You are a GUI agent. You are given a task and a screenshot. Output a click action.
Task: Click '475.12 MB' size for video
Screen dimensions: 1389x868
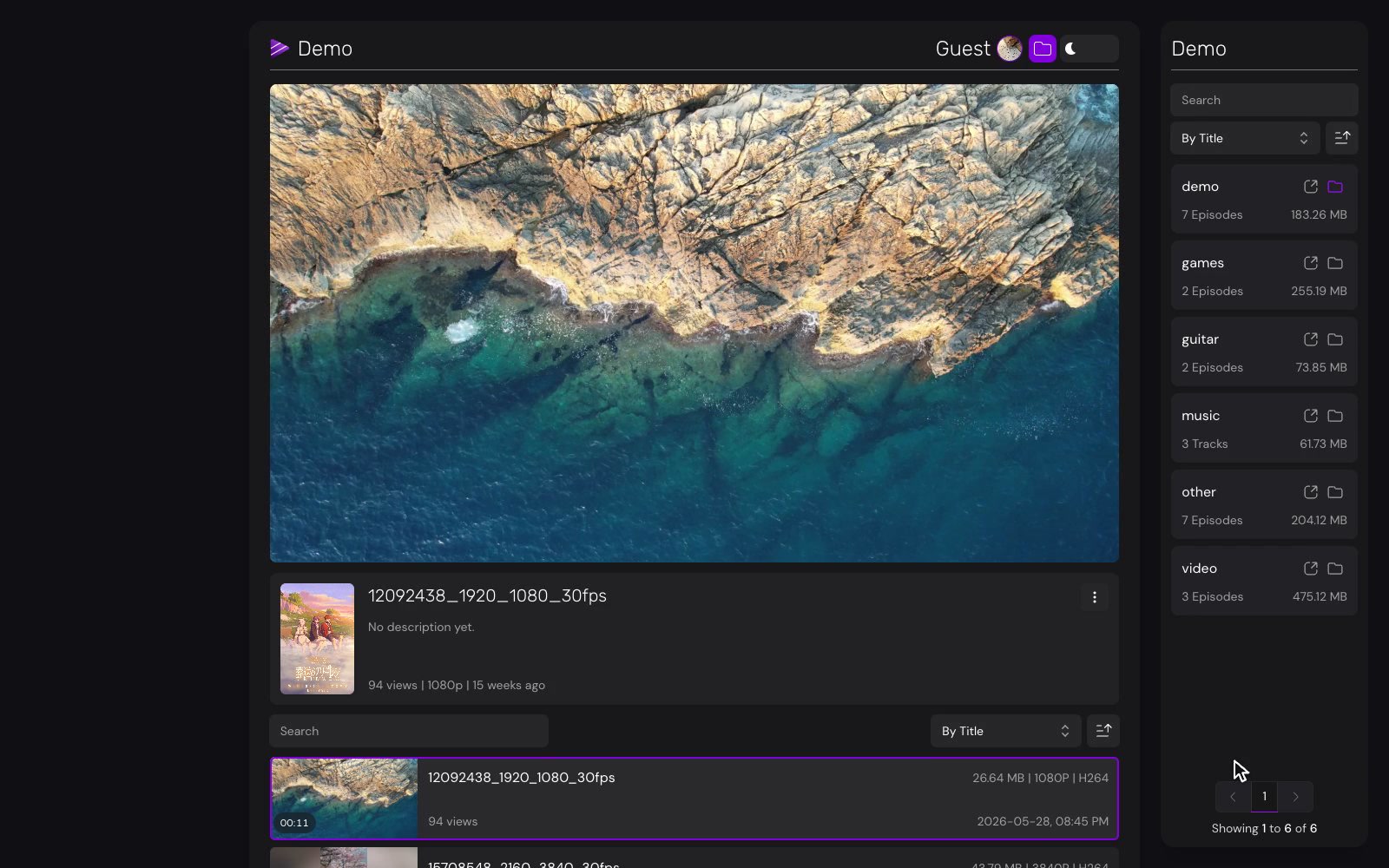click(1320, 596)
